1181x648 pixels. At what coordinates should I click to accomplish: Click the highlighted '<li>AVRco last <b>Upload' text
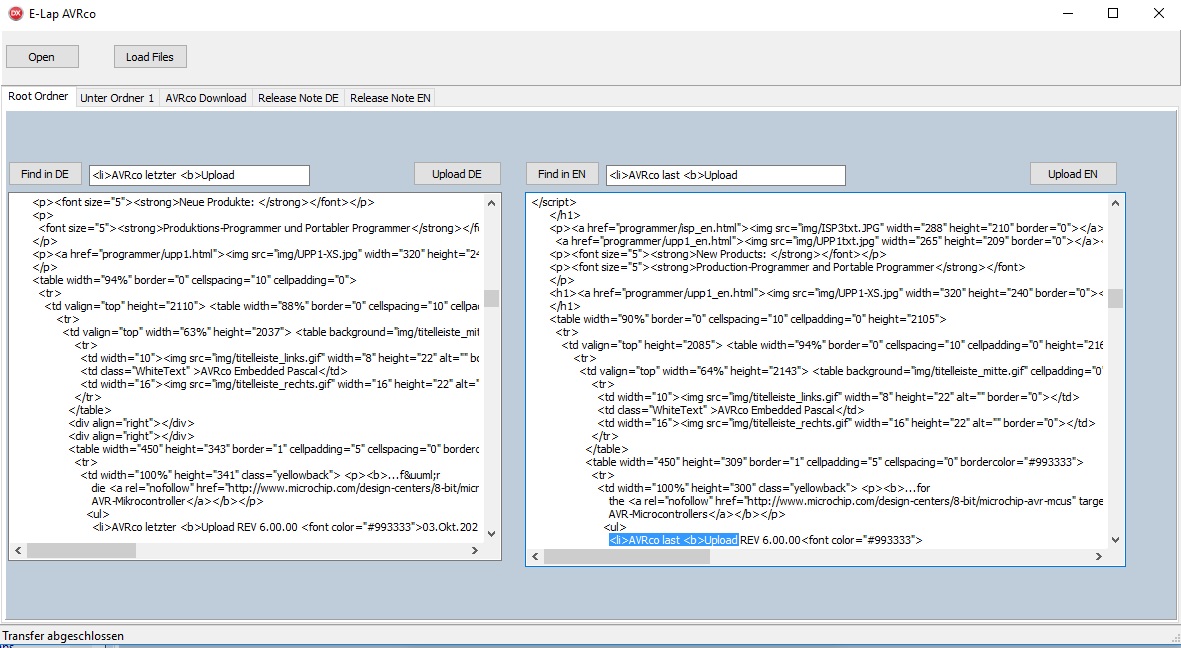coord(673,540)
